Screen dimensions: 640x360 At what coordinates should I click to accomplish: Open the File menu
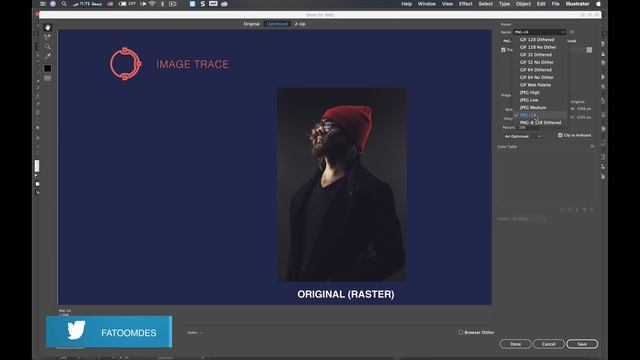pos(556,4)
